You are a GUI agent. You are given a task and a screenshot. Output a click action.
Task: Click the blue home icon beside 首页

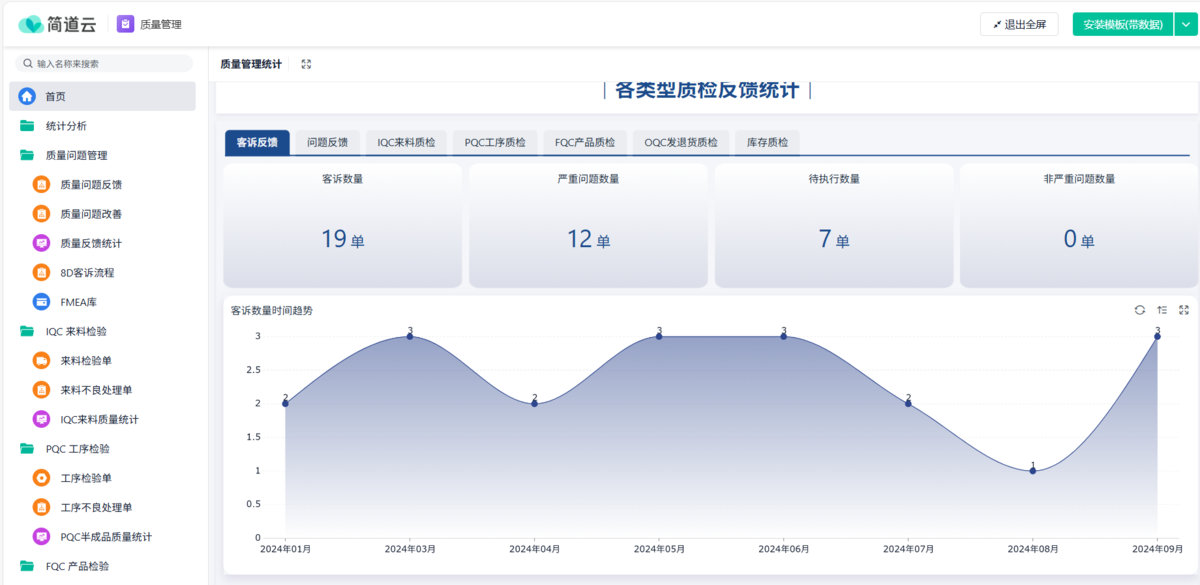pos(27,97)
